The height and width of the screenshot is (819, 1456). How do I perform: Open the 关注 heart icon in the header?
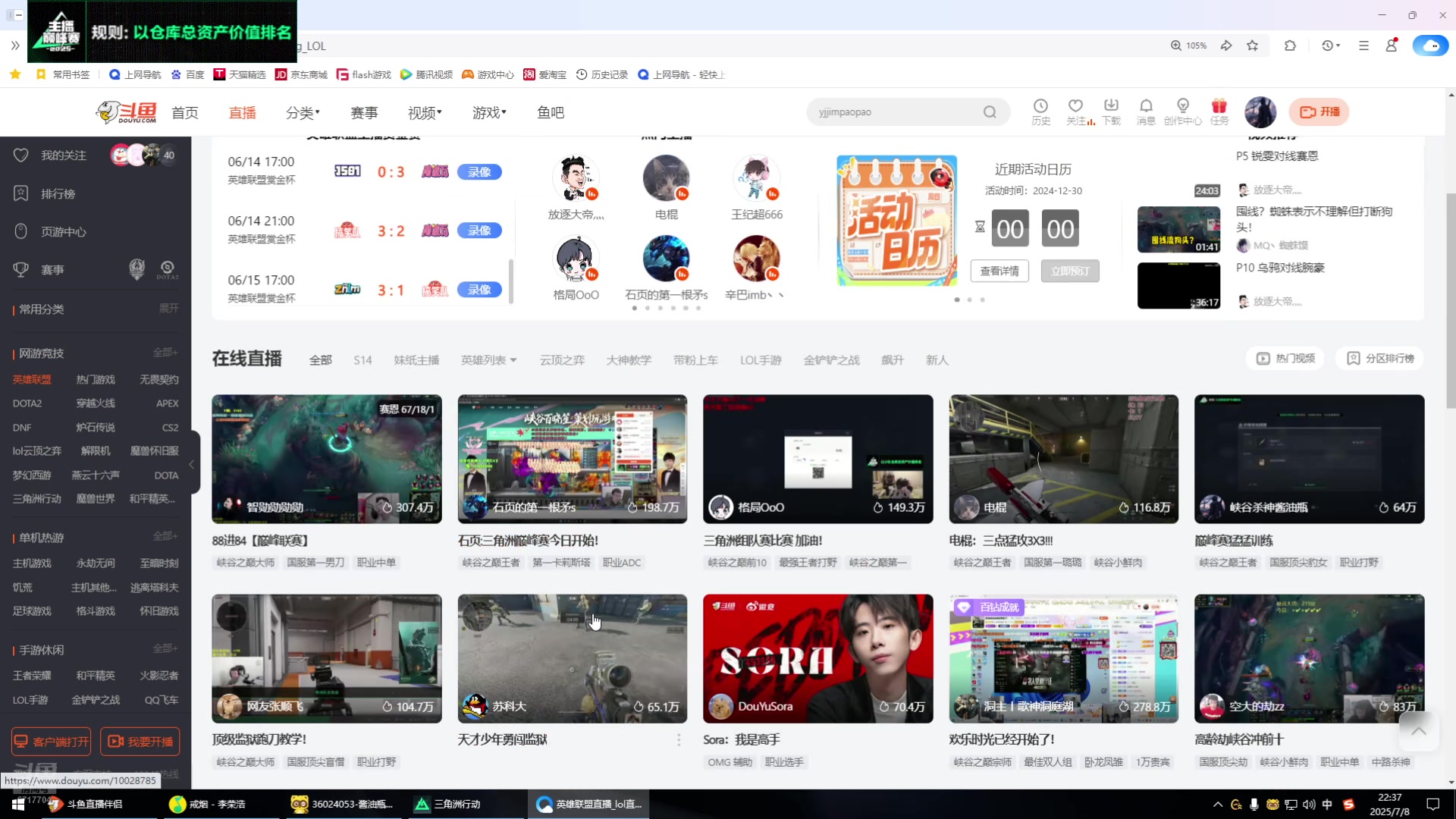pyautogui.click(x=1075, y=111)
